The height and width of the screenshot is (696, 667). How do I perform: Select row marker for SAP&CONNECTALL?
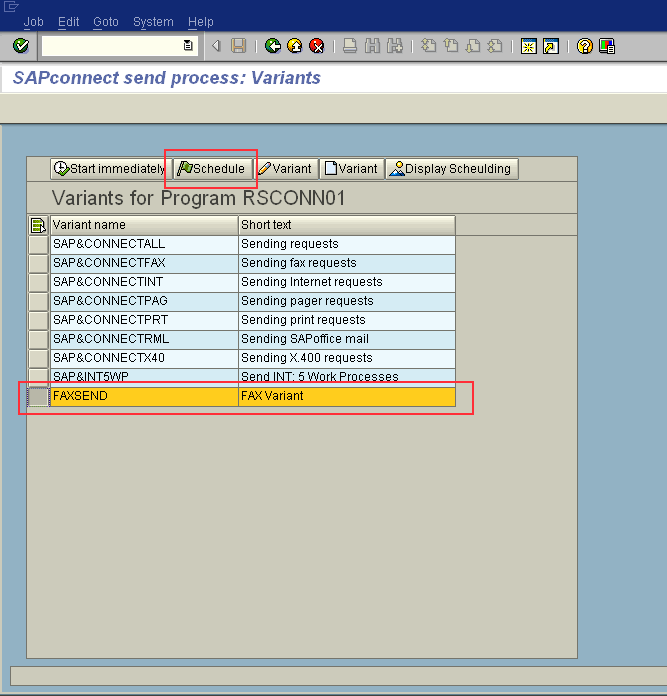[x=39, y=245]
